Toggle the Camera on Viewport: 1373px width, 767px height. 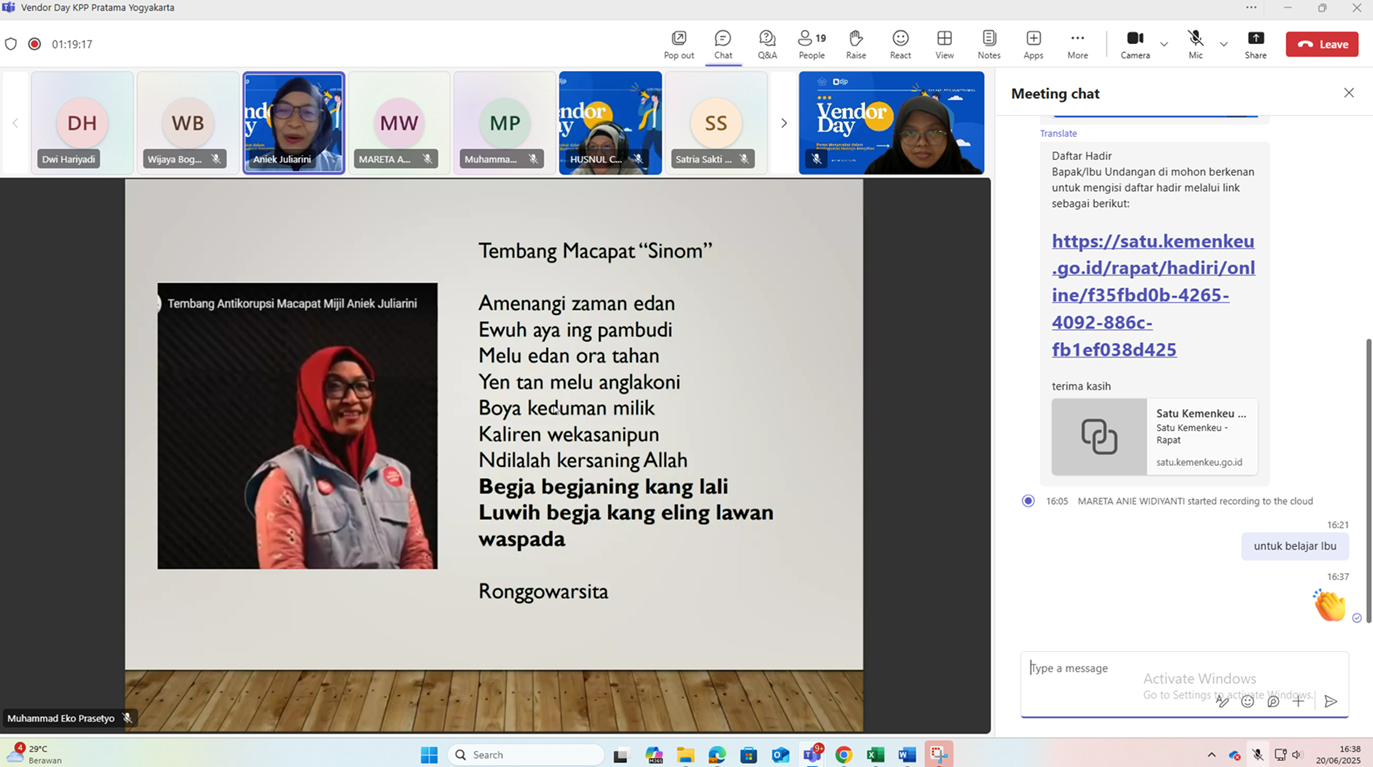click(x=1135, y=43)
